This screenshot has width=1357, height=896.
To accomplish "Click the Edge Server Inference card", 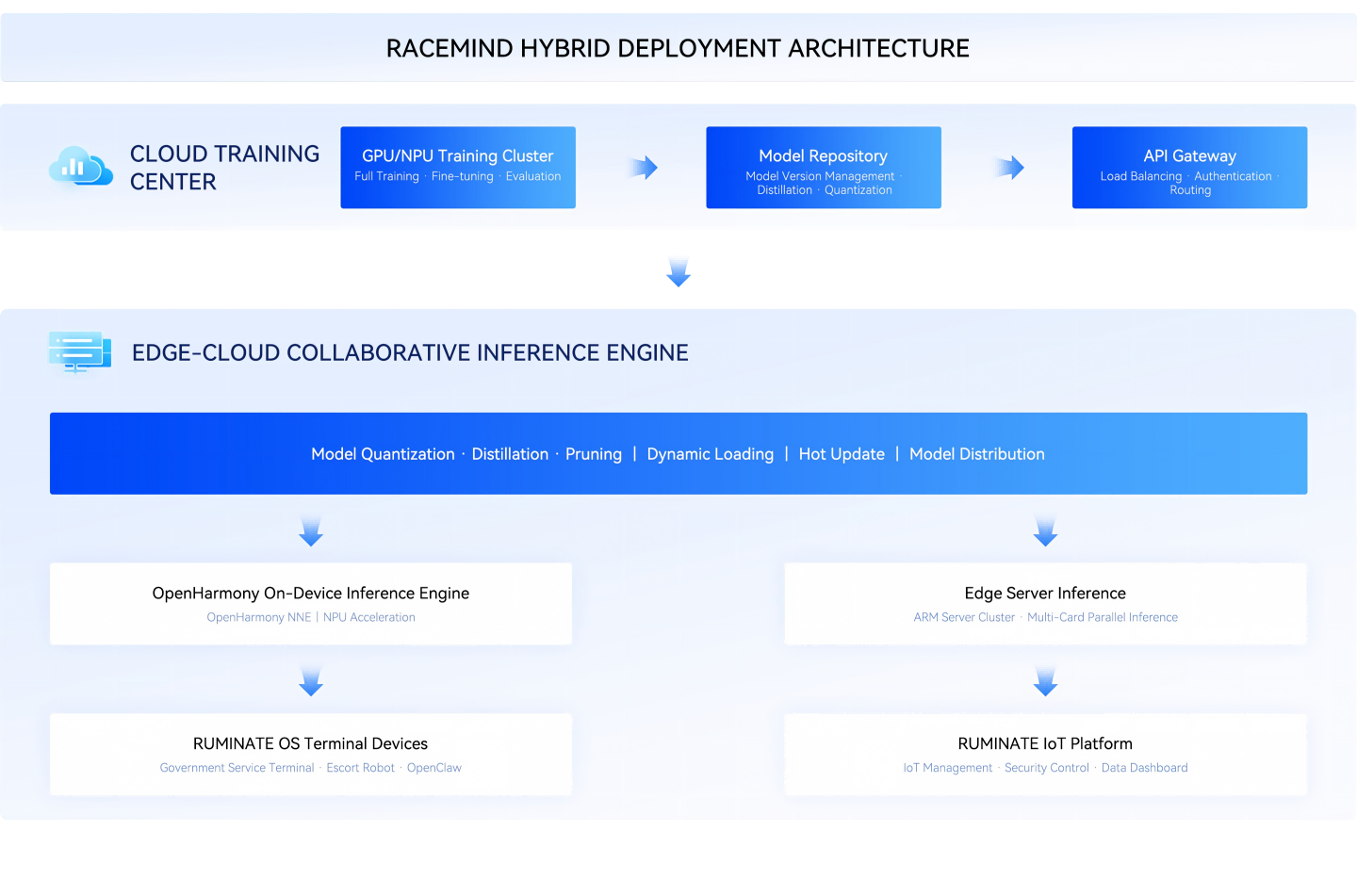I will 1045,604.
